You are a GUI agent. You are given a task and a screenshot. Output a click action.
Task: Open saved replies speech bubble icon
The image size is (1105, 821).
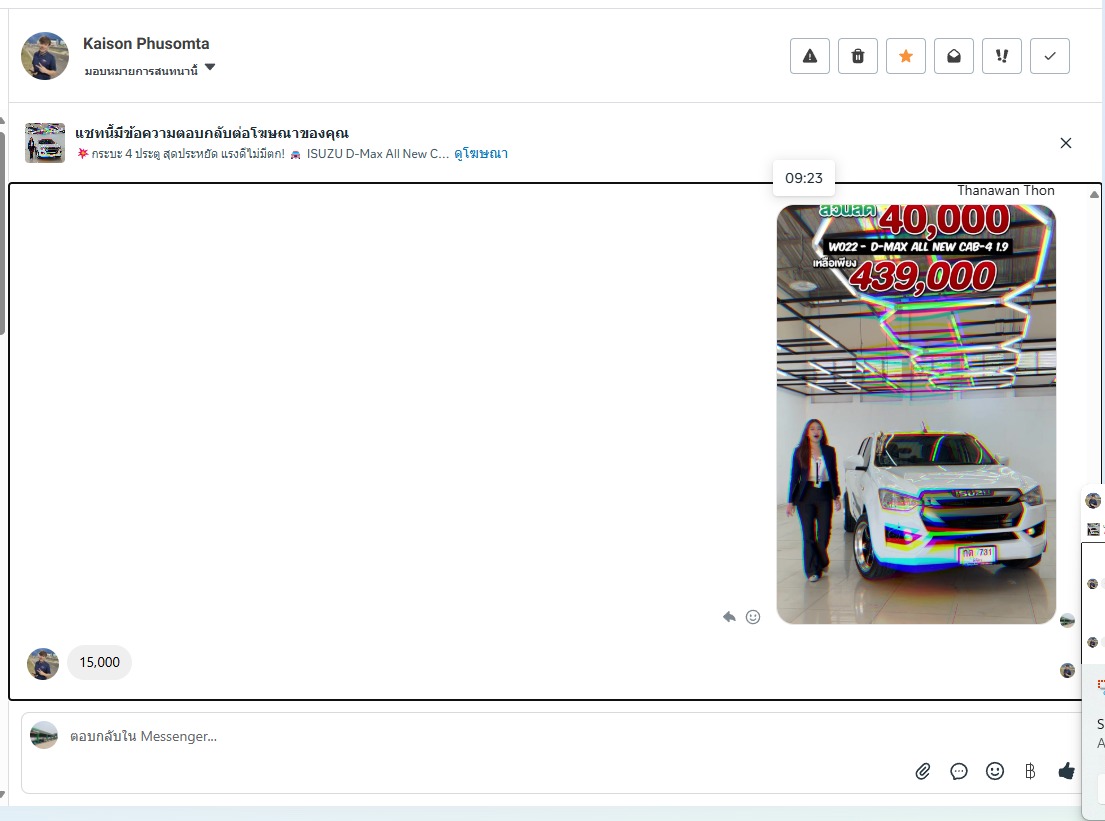click(x=958, y=771)
